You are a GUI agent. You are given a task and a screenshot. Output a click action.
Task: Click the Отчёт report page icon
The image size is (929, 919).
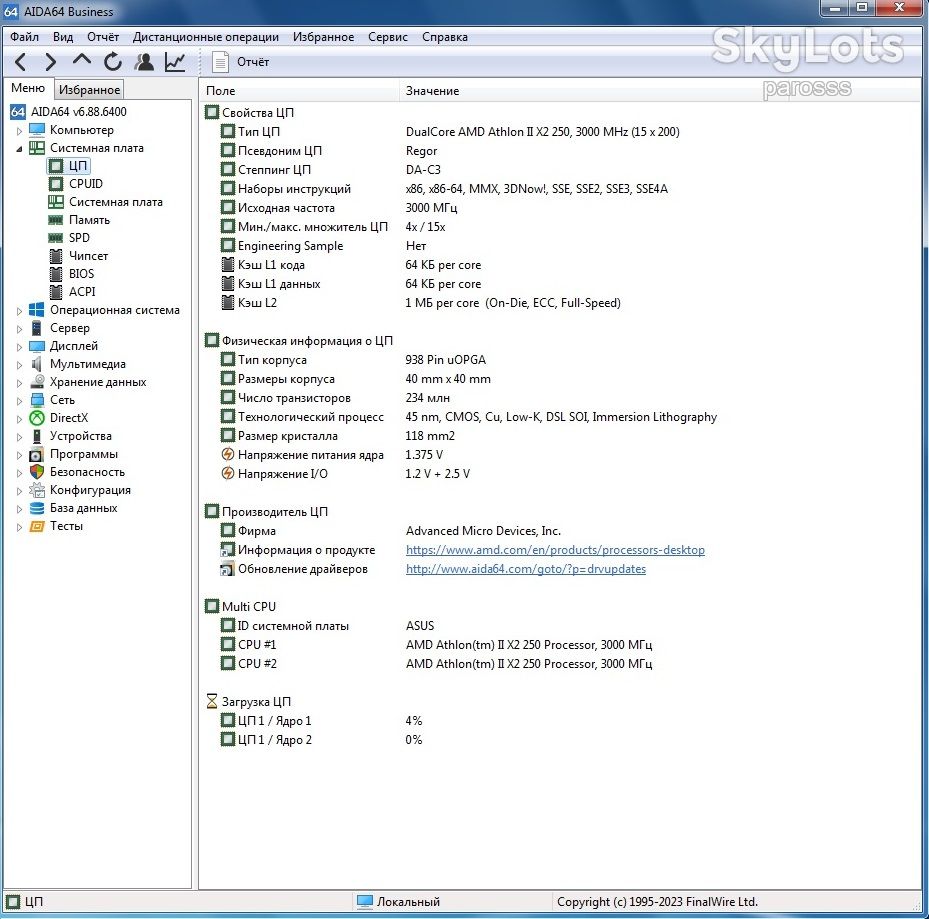[x=220, y=62]
